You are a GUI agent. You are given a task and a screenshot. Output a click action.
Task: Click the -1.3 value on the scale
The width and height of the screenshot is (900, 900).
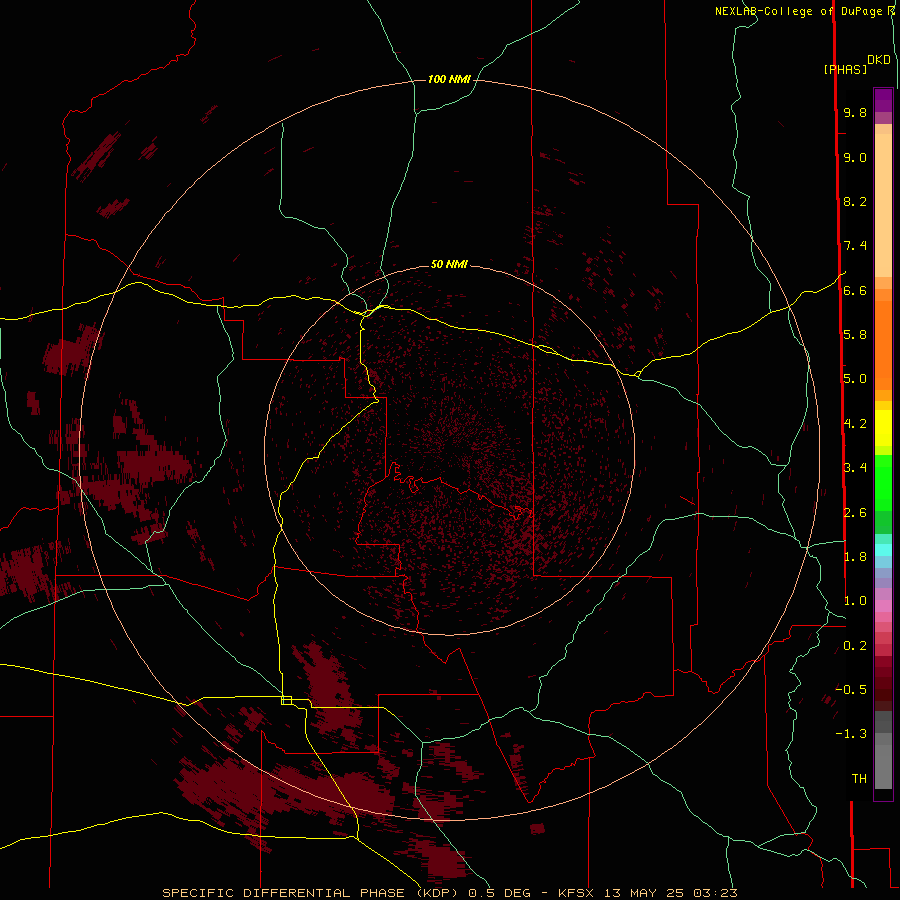pos(851,734)
